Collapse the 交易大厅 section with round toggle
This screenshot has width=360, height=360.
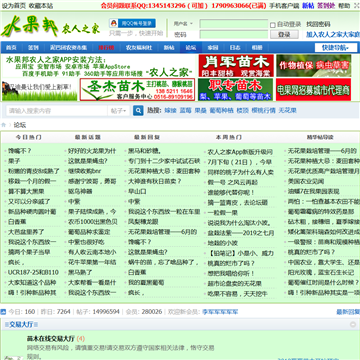point(353,324)
